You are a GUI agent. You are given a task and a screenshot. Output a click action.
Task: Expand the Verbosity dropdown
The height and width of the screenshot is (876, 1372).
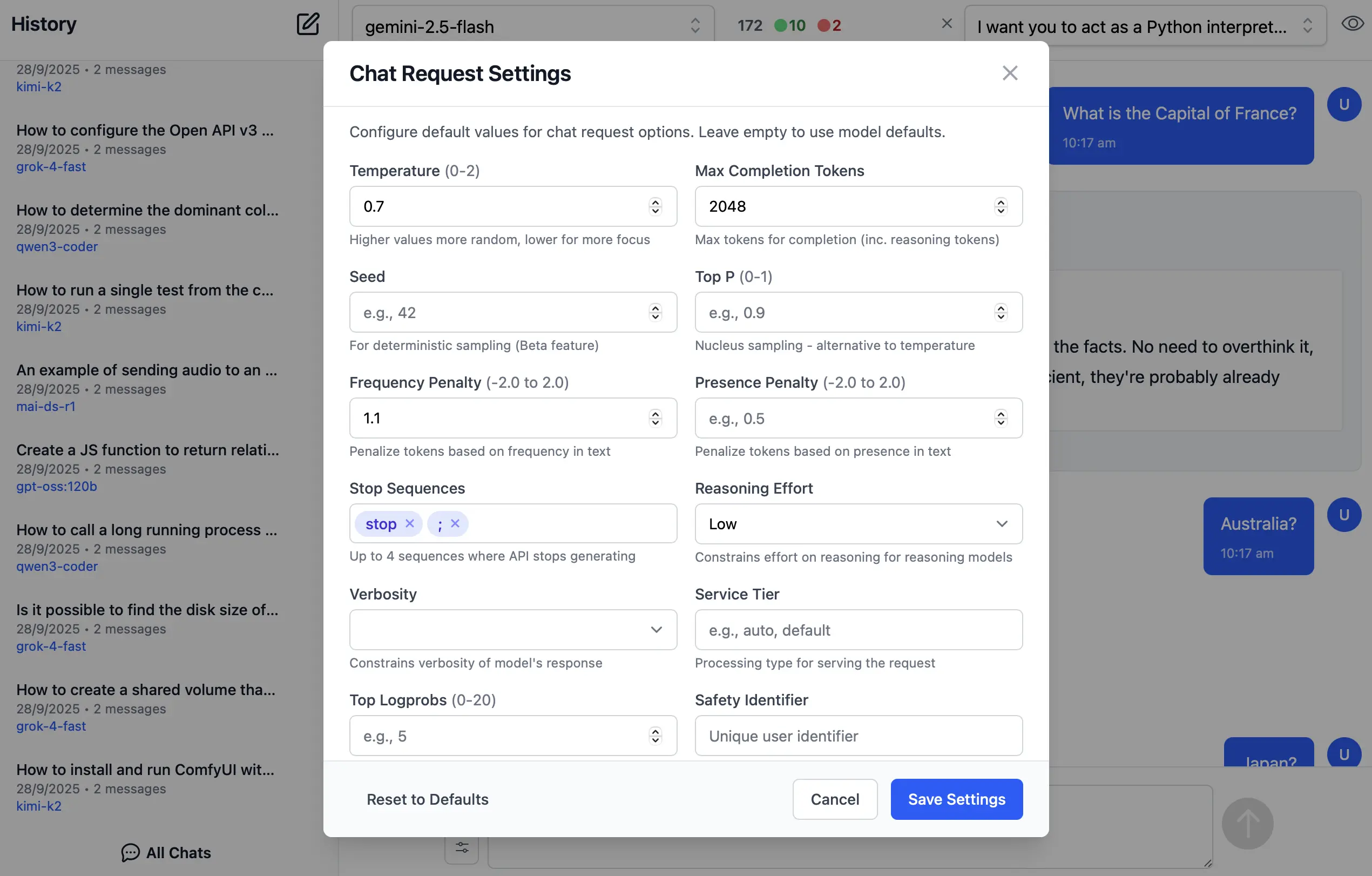(x=513, y=630)
